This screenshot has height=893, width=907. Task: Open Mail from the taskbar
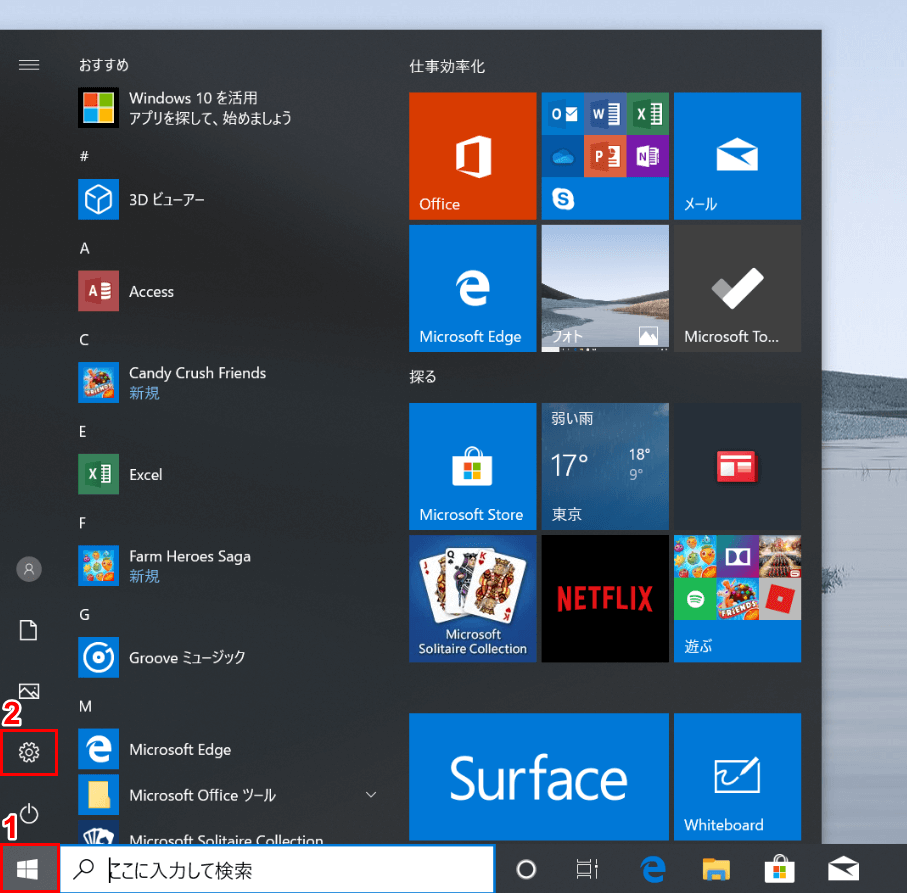pos(843,869)
